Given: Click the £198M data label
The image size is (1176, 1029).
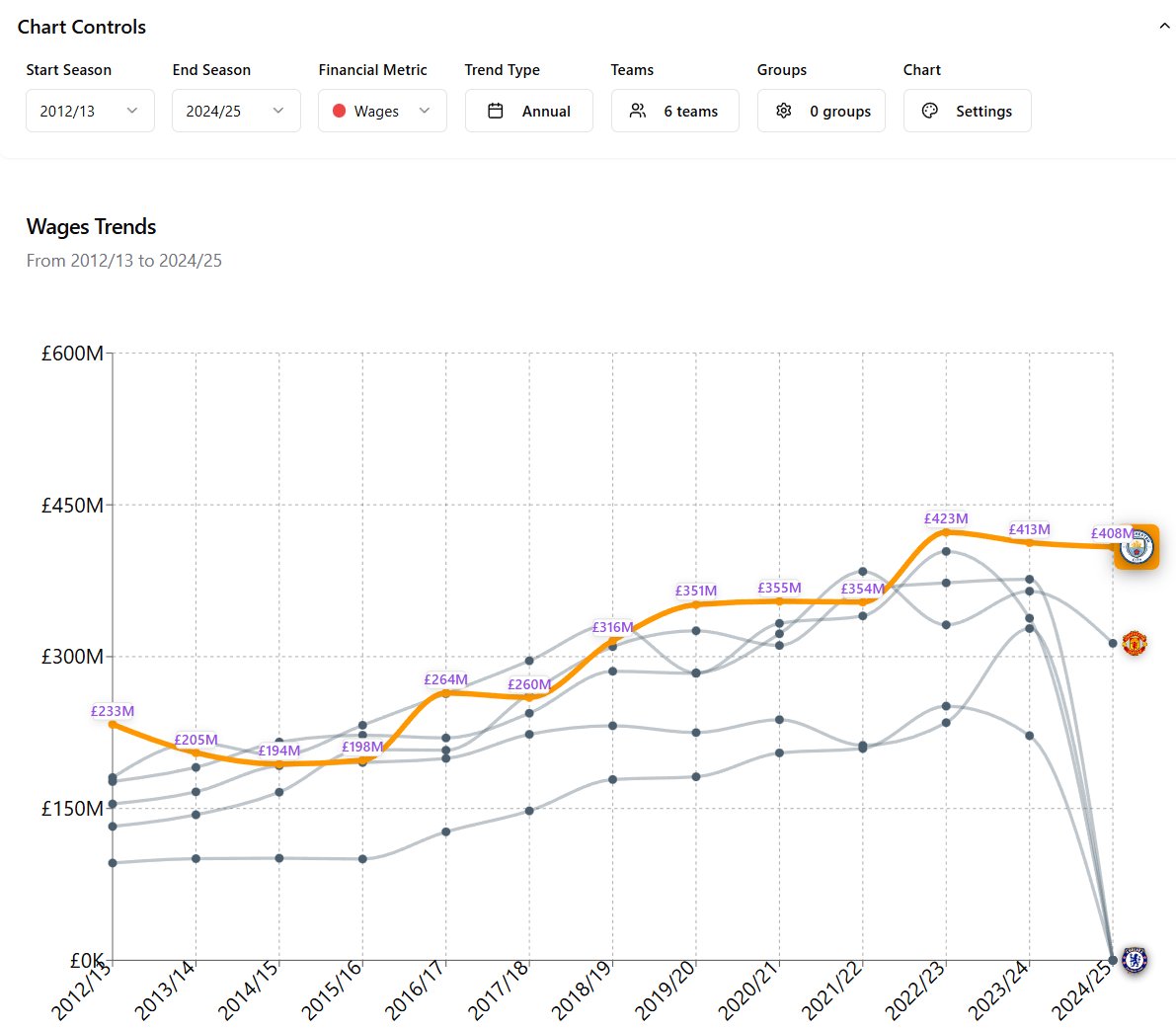Looking at the screenshot, I should point(362,747).
